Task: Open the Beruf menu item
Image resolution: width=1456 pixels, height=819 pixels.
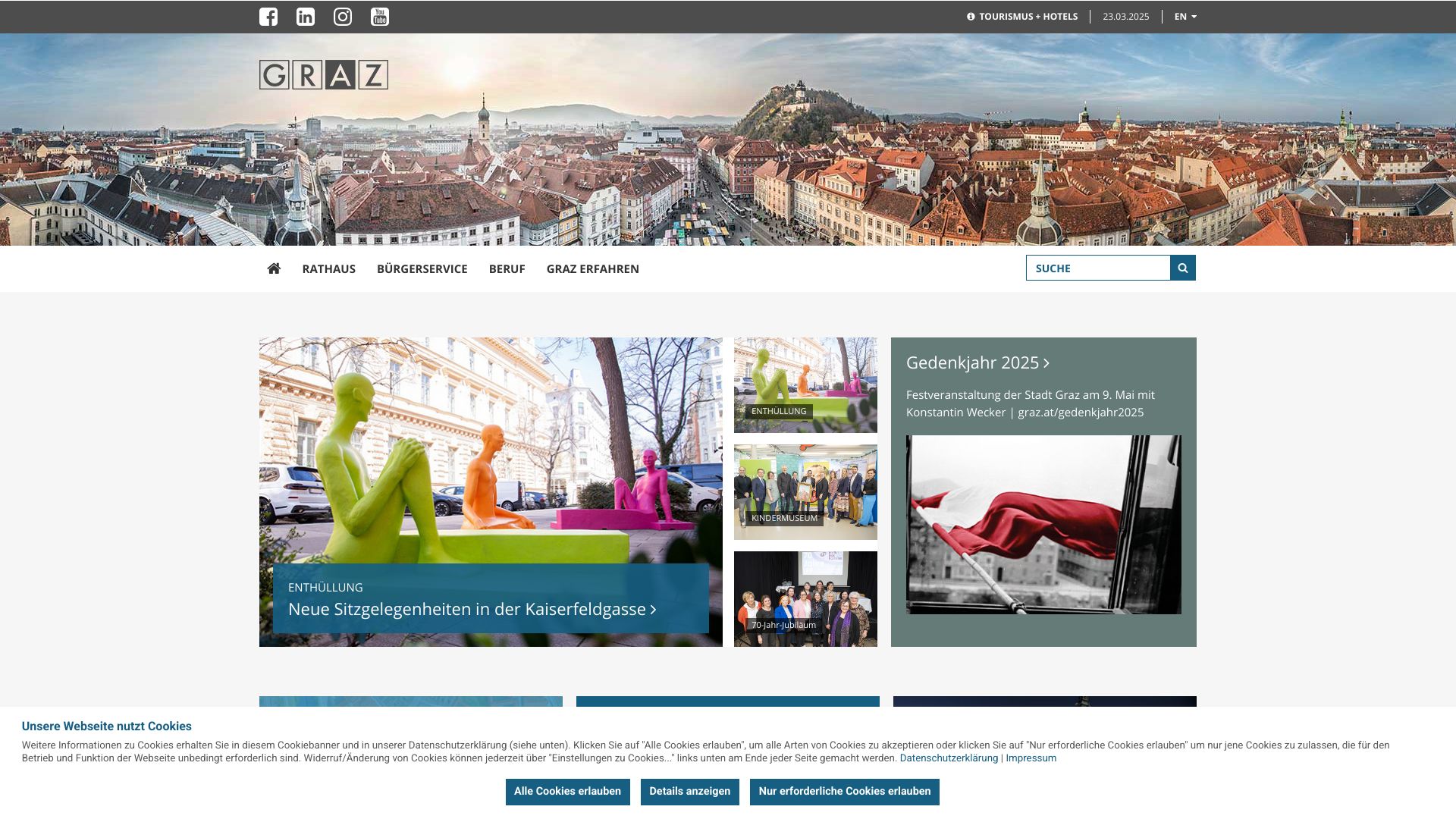Action: (x=507, y=268)
